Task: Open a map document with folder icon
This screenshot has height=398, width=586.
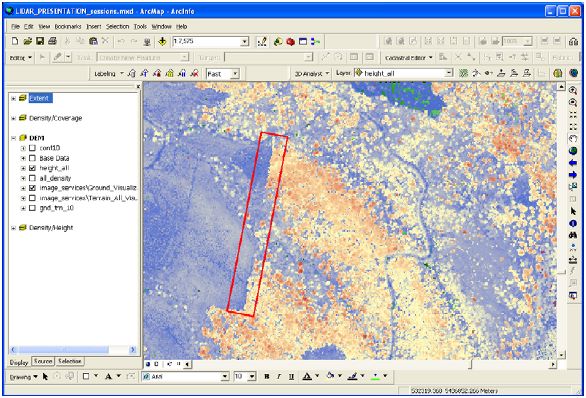Action: pos(27,41)
